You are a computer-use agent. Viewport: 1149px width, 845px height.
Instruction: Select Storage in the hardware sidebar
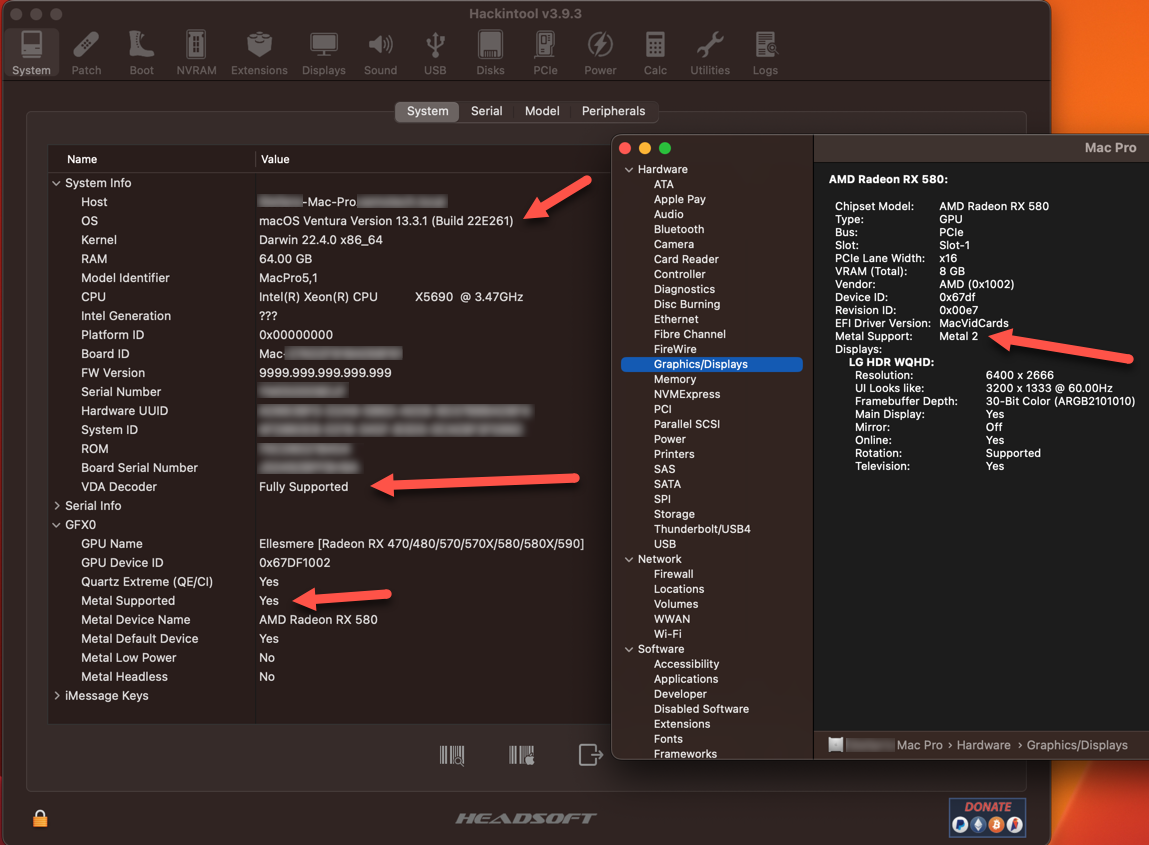[x=674, y=514]
